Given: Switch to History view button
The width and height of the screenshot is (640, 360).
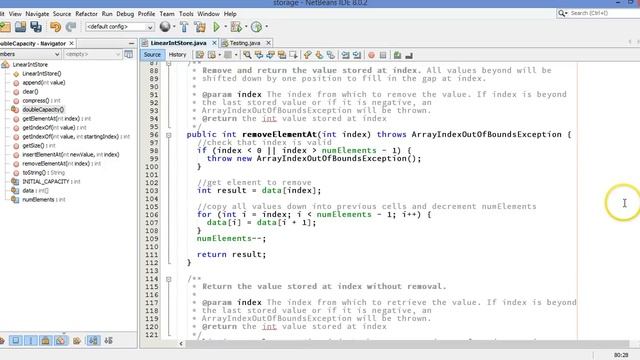Looking at the screenshot, I should pyautogui.click(x=177, y=55).
